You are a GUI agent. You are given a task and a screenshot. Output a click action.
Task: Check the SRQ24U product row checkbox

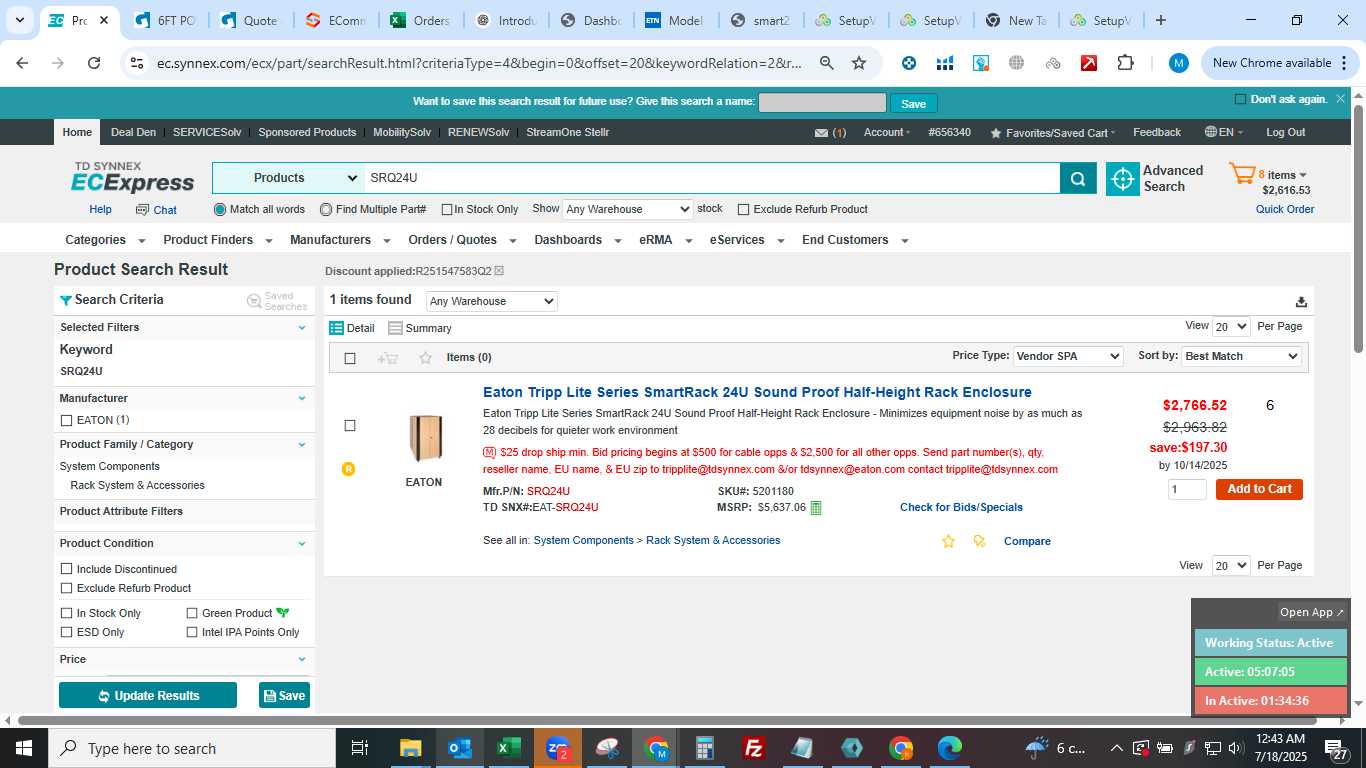coord(350,426)
